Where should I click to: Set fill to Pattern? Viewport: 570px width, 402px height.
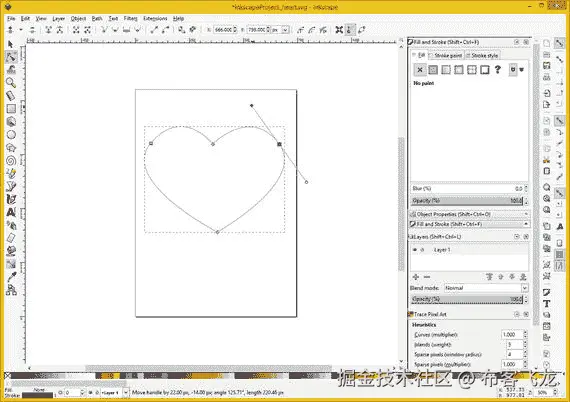click(x=472, y=70)
